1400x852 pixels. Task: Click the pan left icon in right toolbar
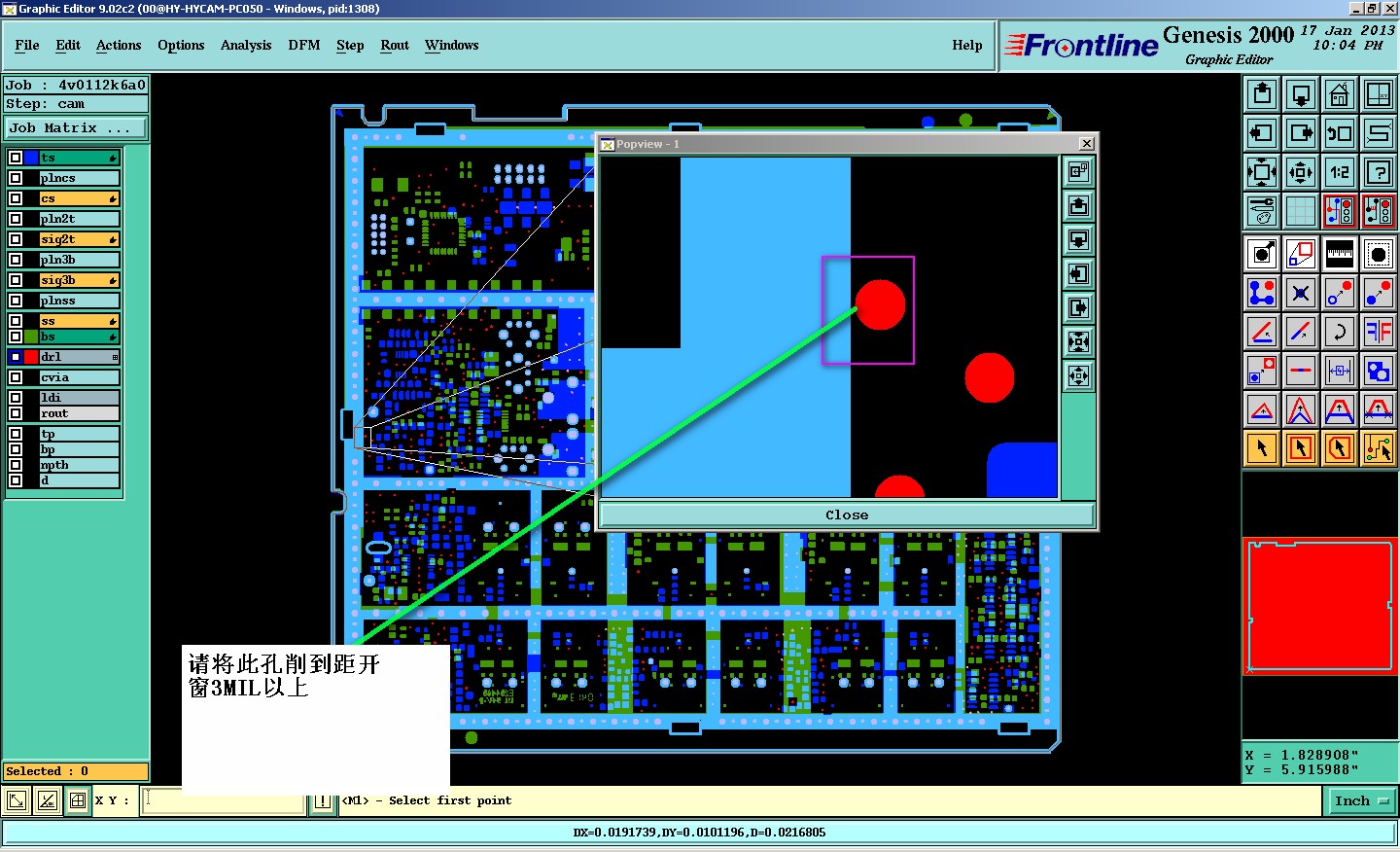click(x=1262, y=133)
